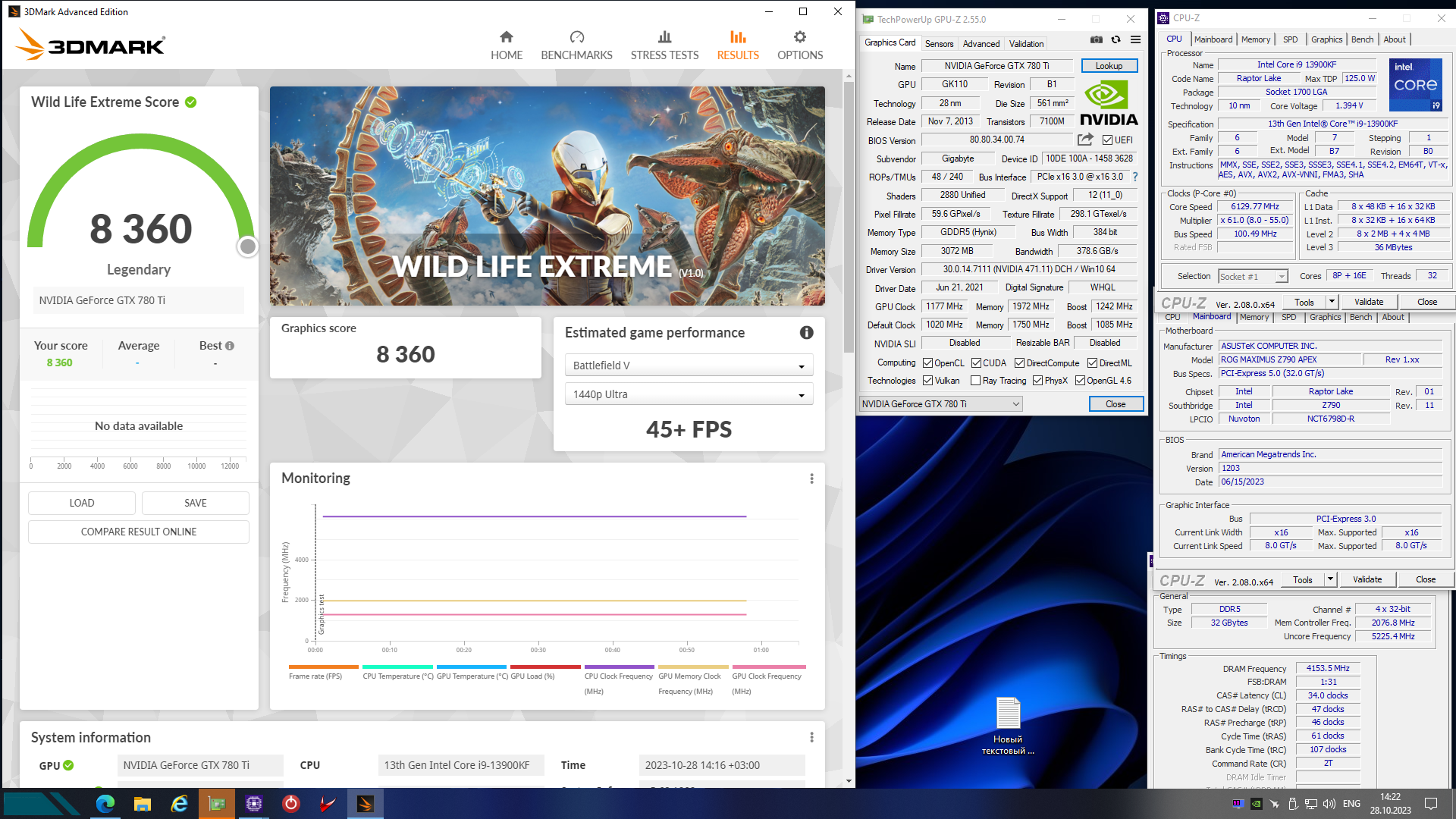Open the text document on the desktop
1456x819 pixels.
1008,726
